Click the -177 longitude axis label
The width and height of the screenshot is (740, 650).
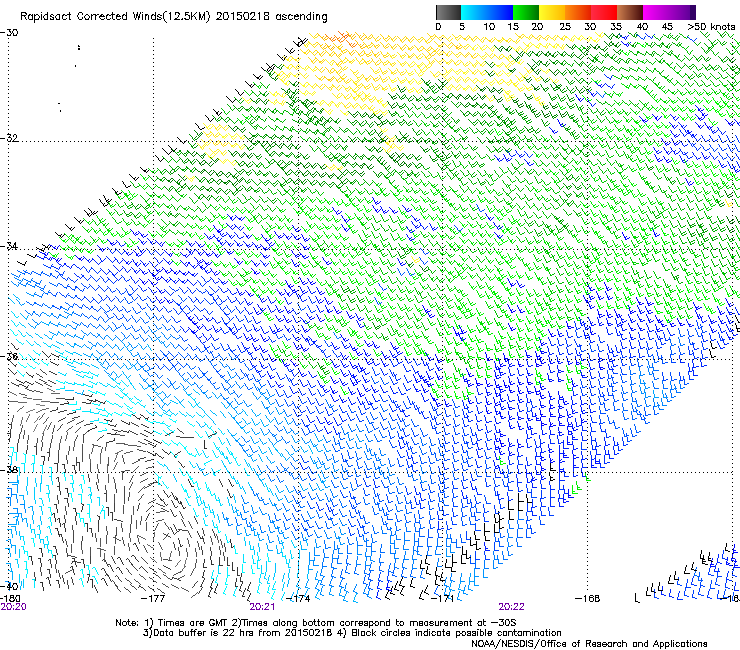[x=153, y=599]
